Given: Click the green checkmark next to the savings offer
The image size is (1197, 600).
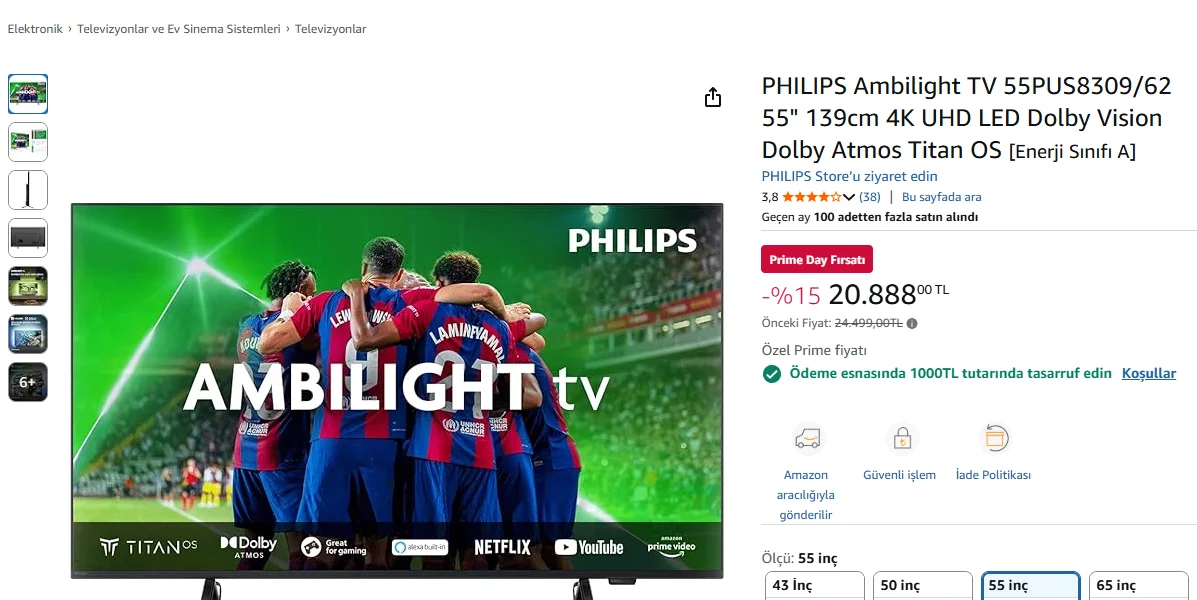Looking at the screenshot, I should tap(772, 374).
